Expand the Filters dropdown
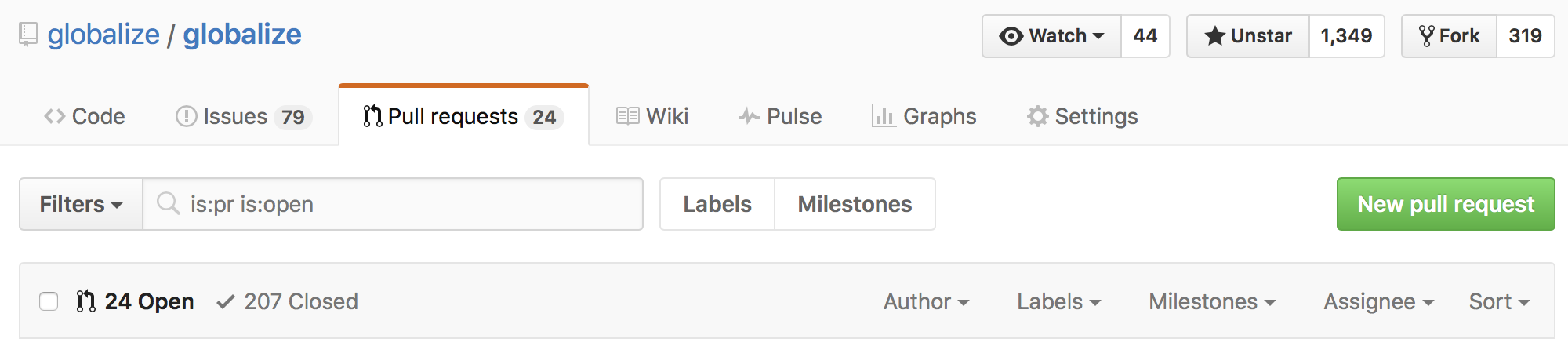The height and width of the screenshot is (339, 1568). pyautogui.click(x=81, y=204)
